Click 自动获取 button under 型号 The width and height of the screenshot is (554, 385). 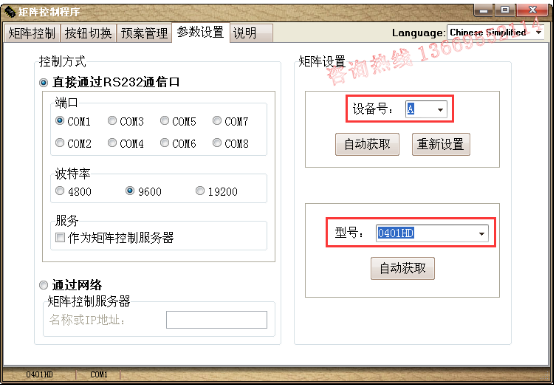coord(402,268)
